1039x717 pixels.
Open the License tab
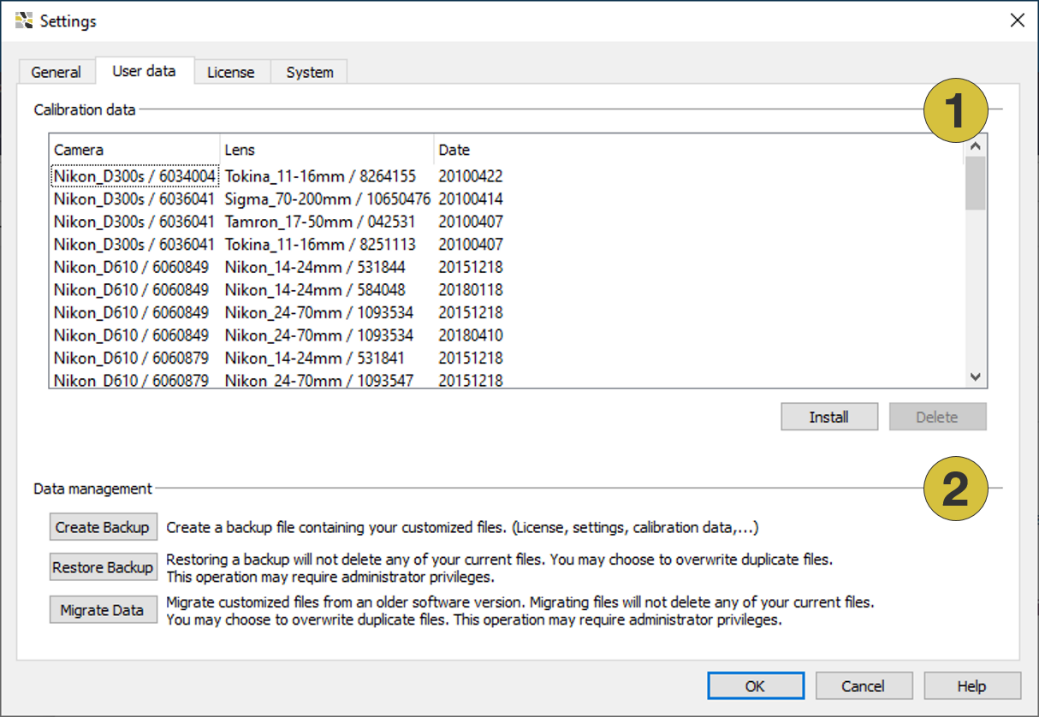coord(231,72)
